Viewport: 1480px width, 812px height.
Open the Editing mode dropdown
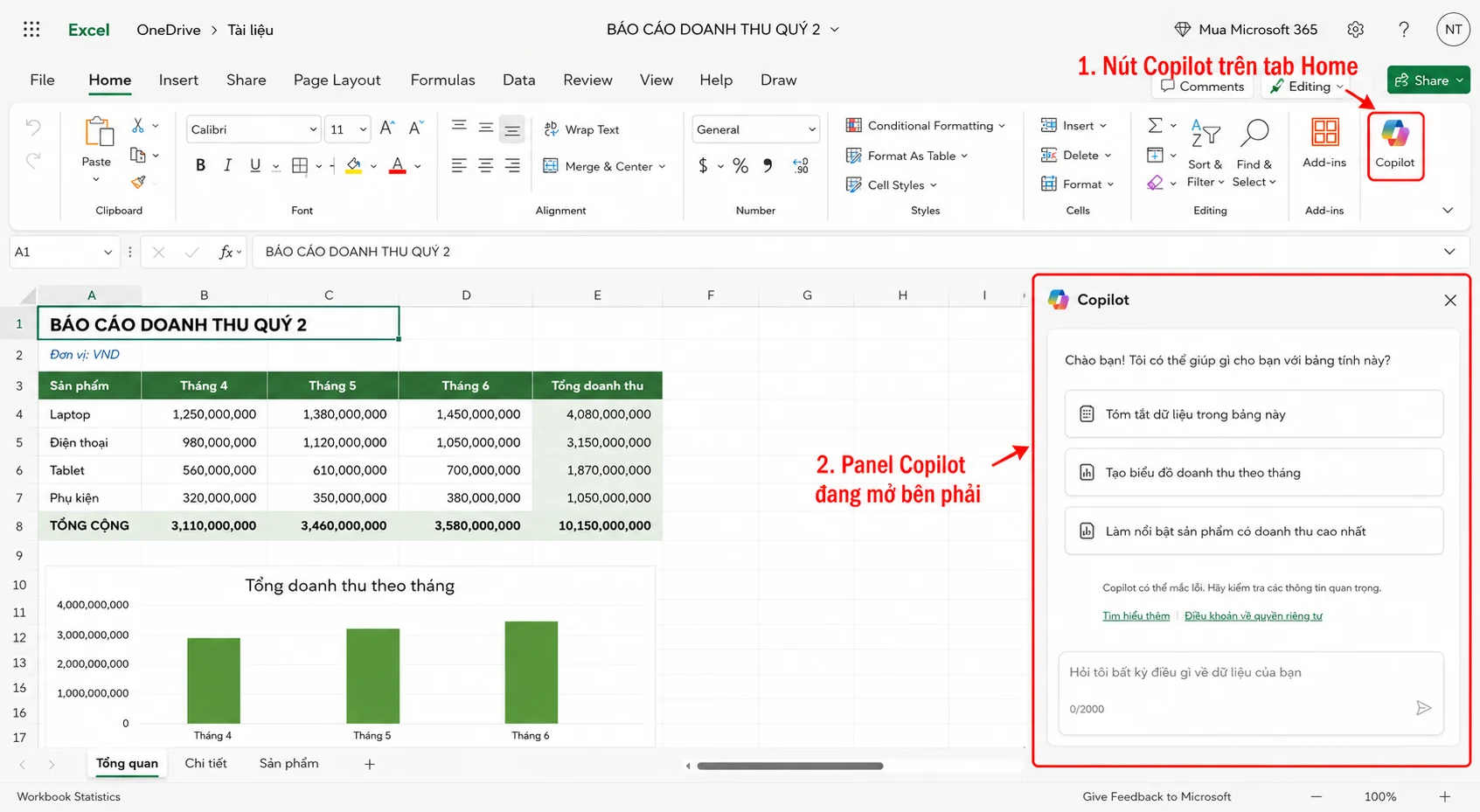(1306, 86)
